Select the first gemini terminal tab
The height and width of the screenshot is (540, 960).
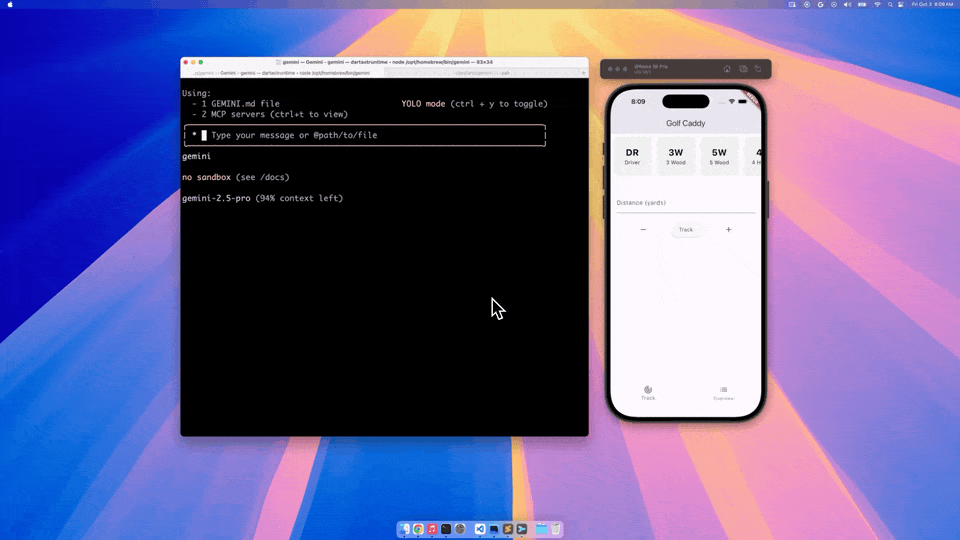[282, 73]
